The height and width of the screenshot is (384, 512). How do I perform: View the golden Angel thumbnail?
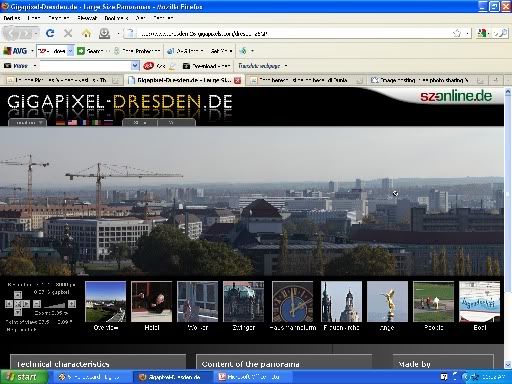click(x=387, y=302)
